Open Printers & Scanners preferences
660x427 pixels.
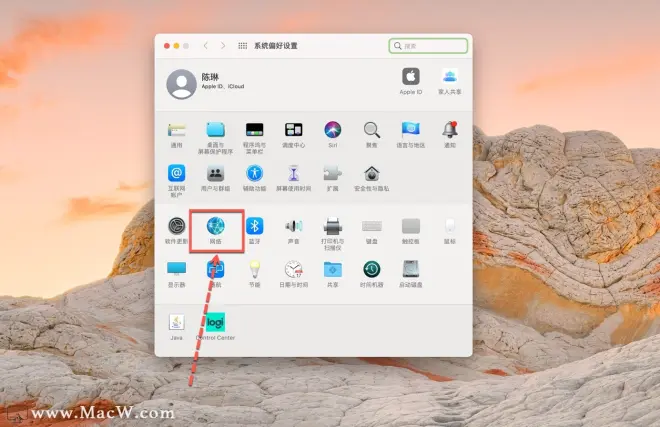[333, 226]
